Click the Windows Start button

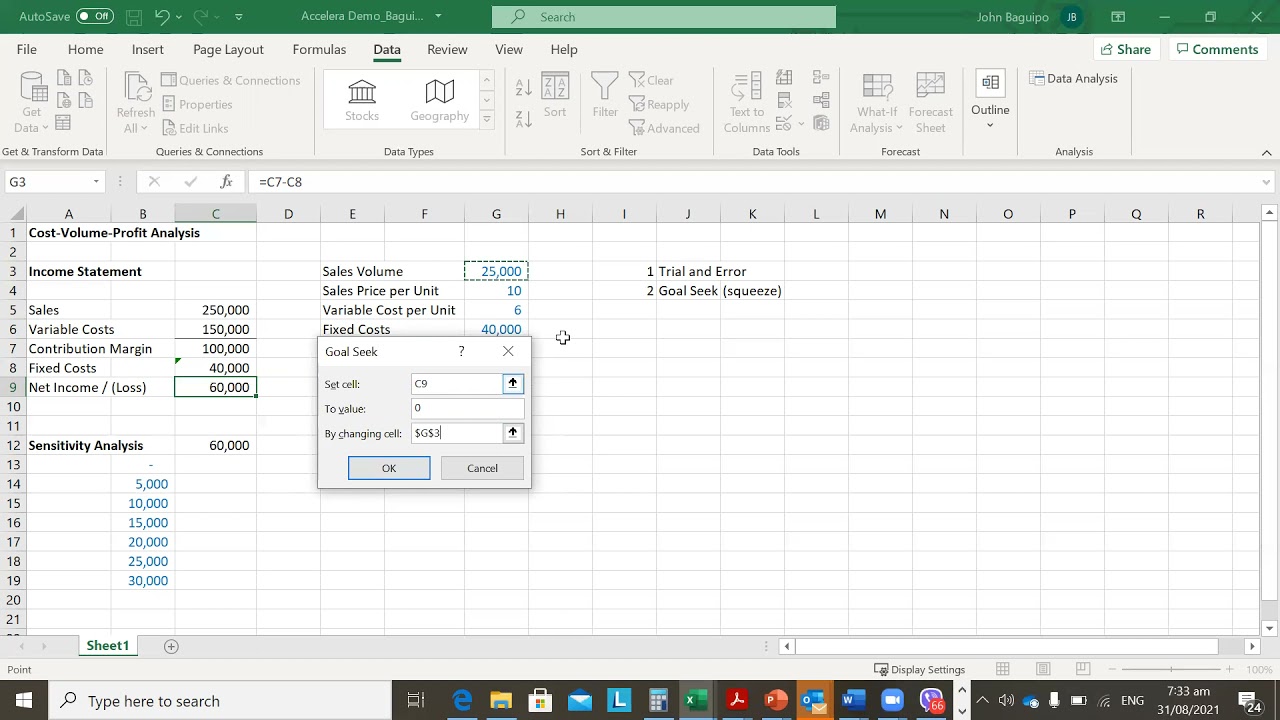(x=24, y=700)
